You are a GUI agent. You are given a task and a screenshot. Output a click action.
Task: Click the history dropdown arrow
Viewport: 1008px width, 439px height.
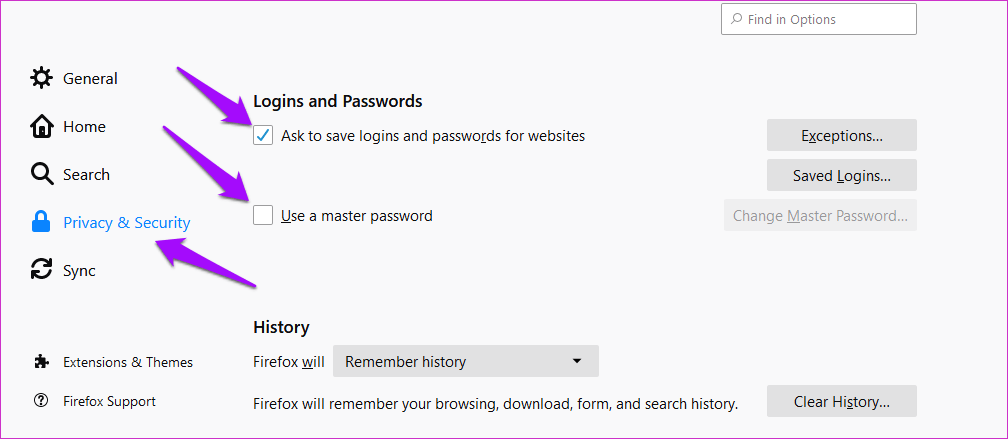[x=577, y=361]
